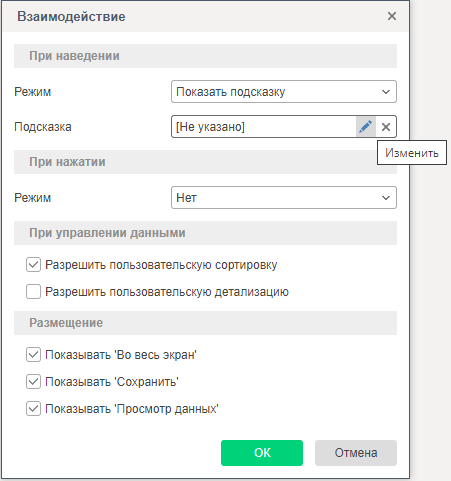Image resolution: width=451 pixels, height=481 pixels.
Task: Clear the Подсказка field with its X icon
Action: click(386, 127)
